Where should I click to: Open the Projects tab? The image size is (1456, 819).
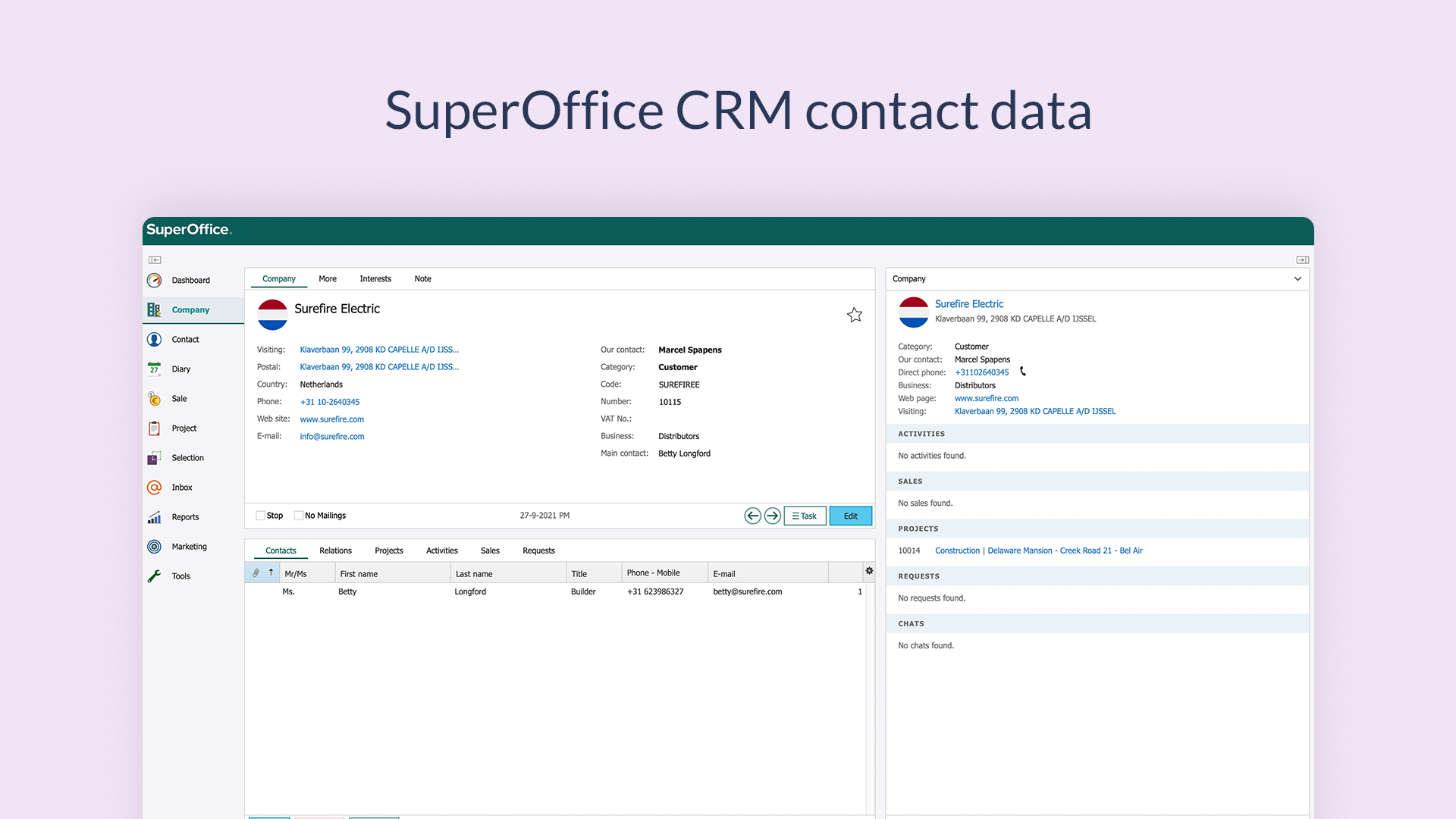389,551
